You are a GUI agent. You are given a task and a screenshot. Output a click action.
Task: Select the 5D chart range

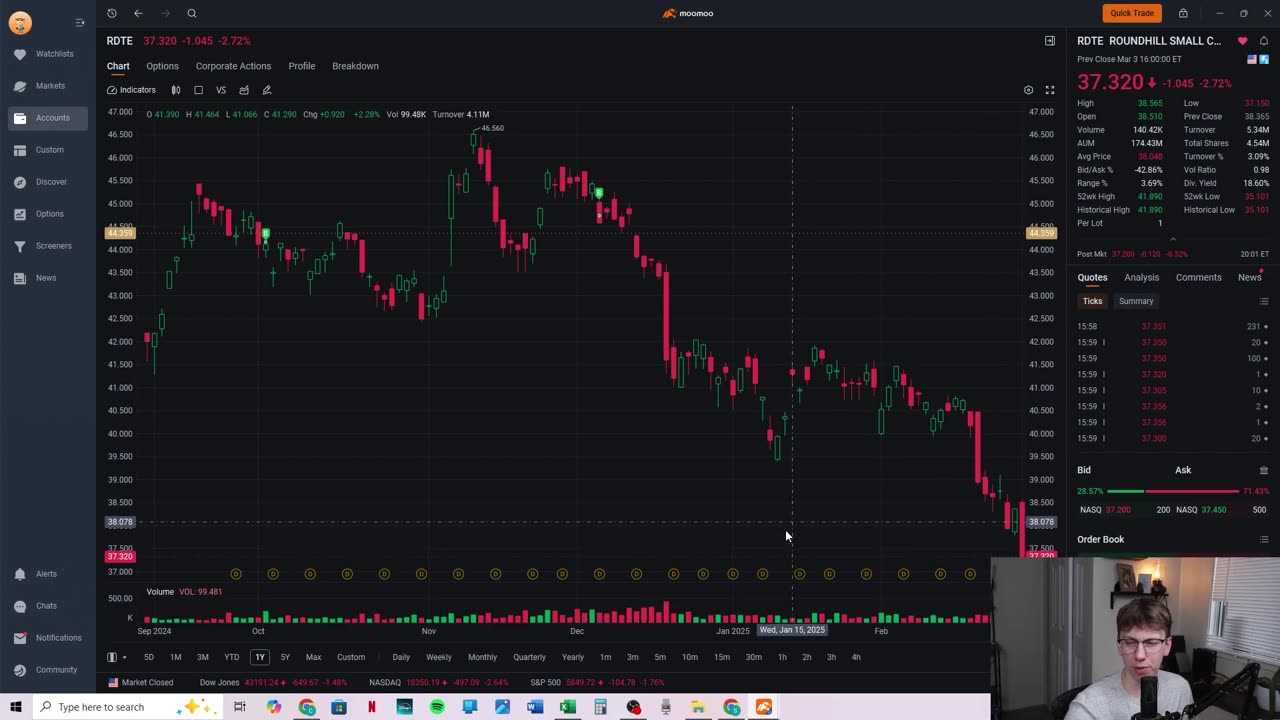click(x=149, y=657)
